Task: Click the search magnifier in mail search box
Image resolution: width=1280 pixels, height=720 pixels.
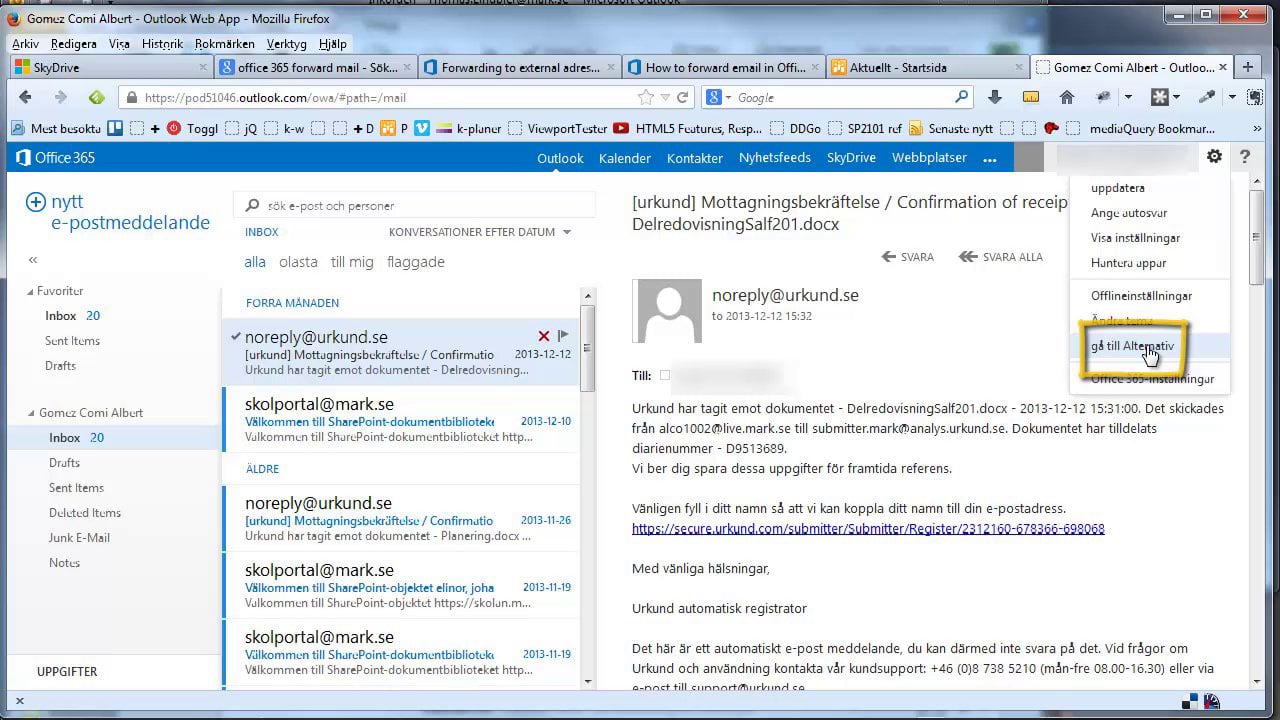Action: 253,205
